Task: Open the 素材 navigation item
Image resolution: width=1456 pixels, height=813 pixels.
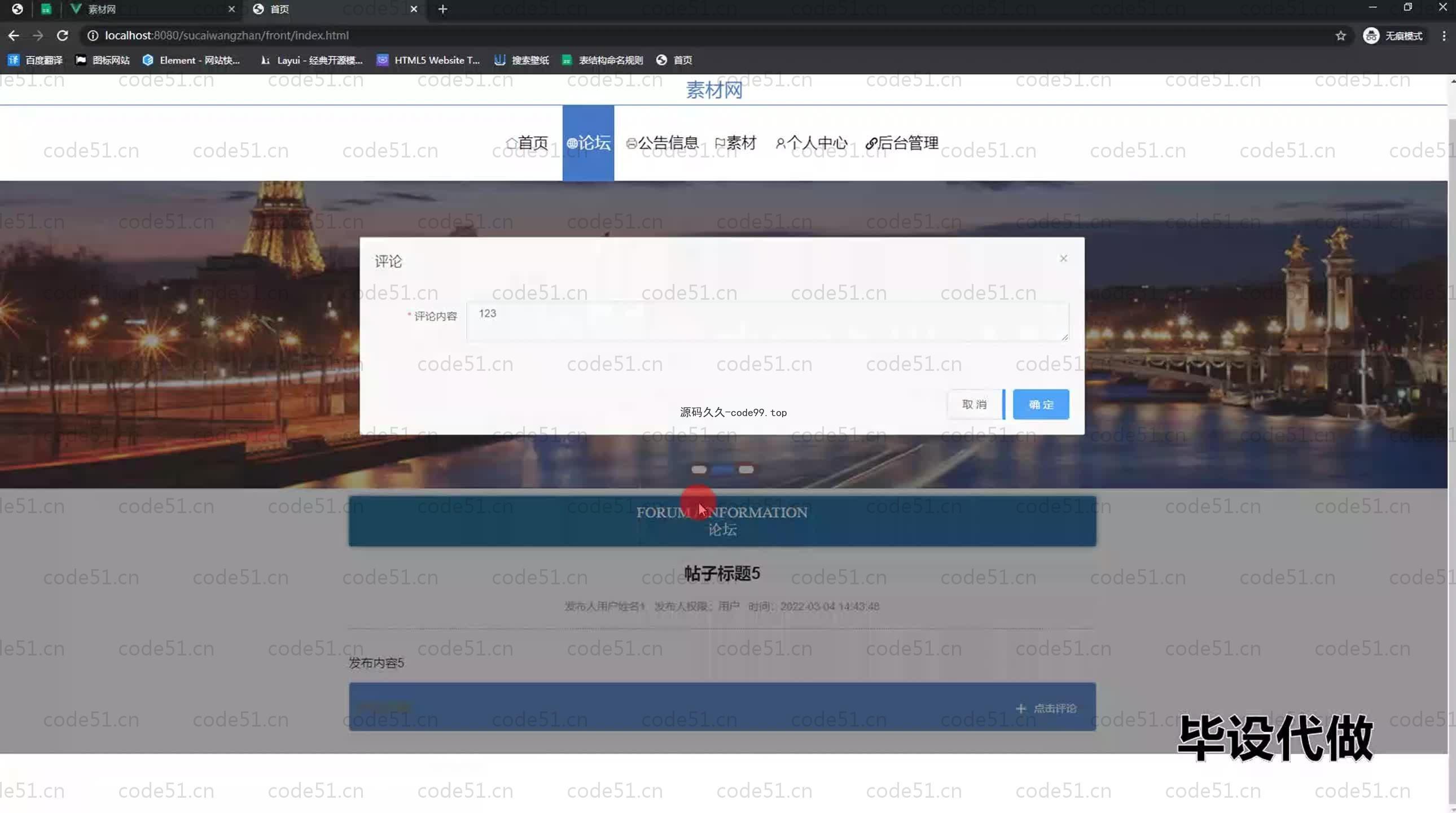Action: (735, 143)
